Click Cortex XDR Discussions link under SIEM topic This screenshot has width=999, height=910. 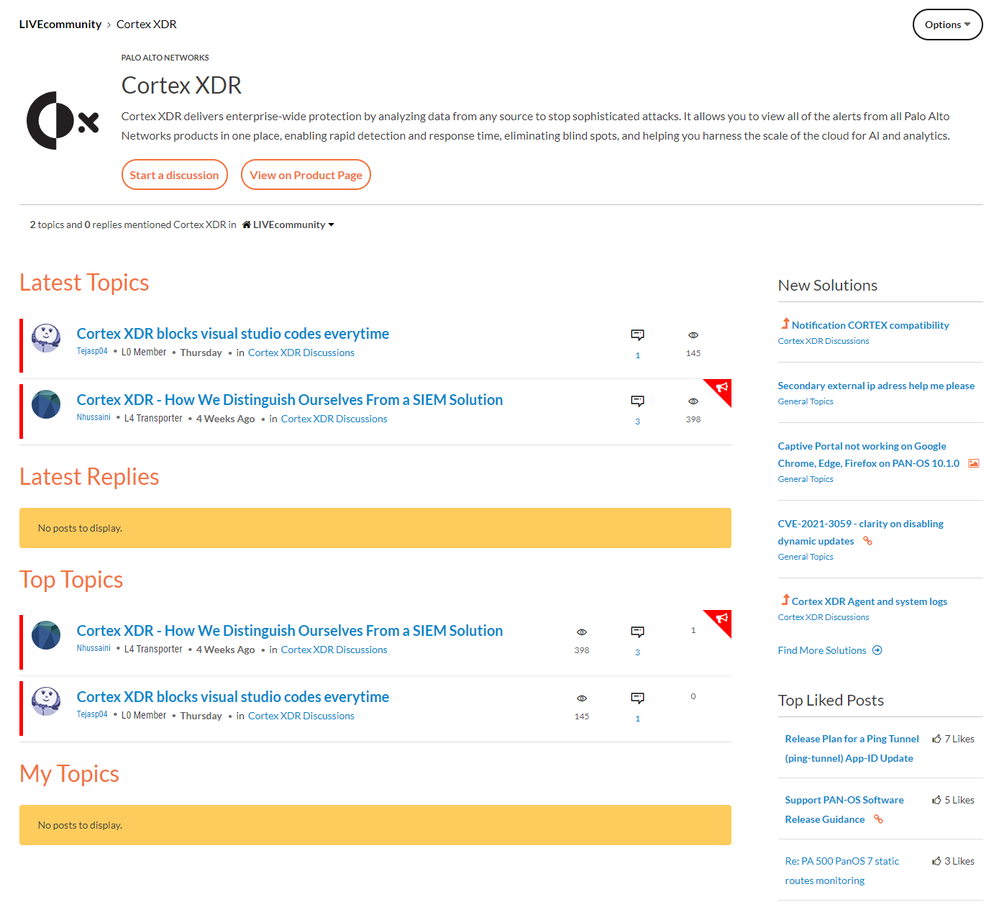click(x=334, y=419)
